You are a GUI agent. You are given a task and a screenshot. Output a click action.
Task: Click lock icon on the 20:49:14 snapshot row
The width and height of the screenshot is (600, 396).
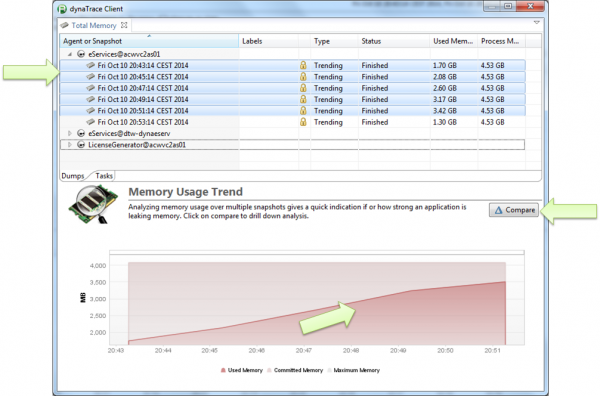tap(303, 99)
